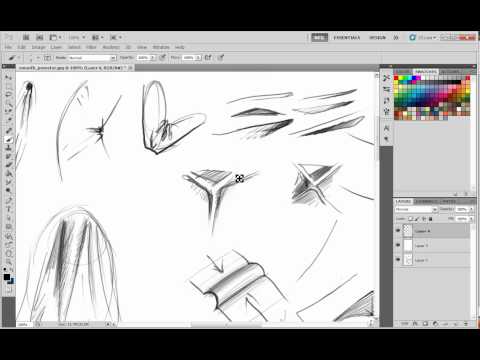Switch to the Styles tab
Viewport: 480px width, 360px height.
(450, 72)
